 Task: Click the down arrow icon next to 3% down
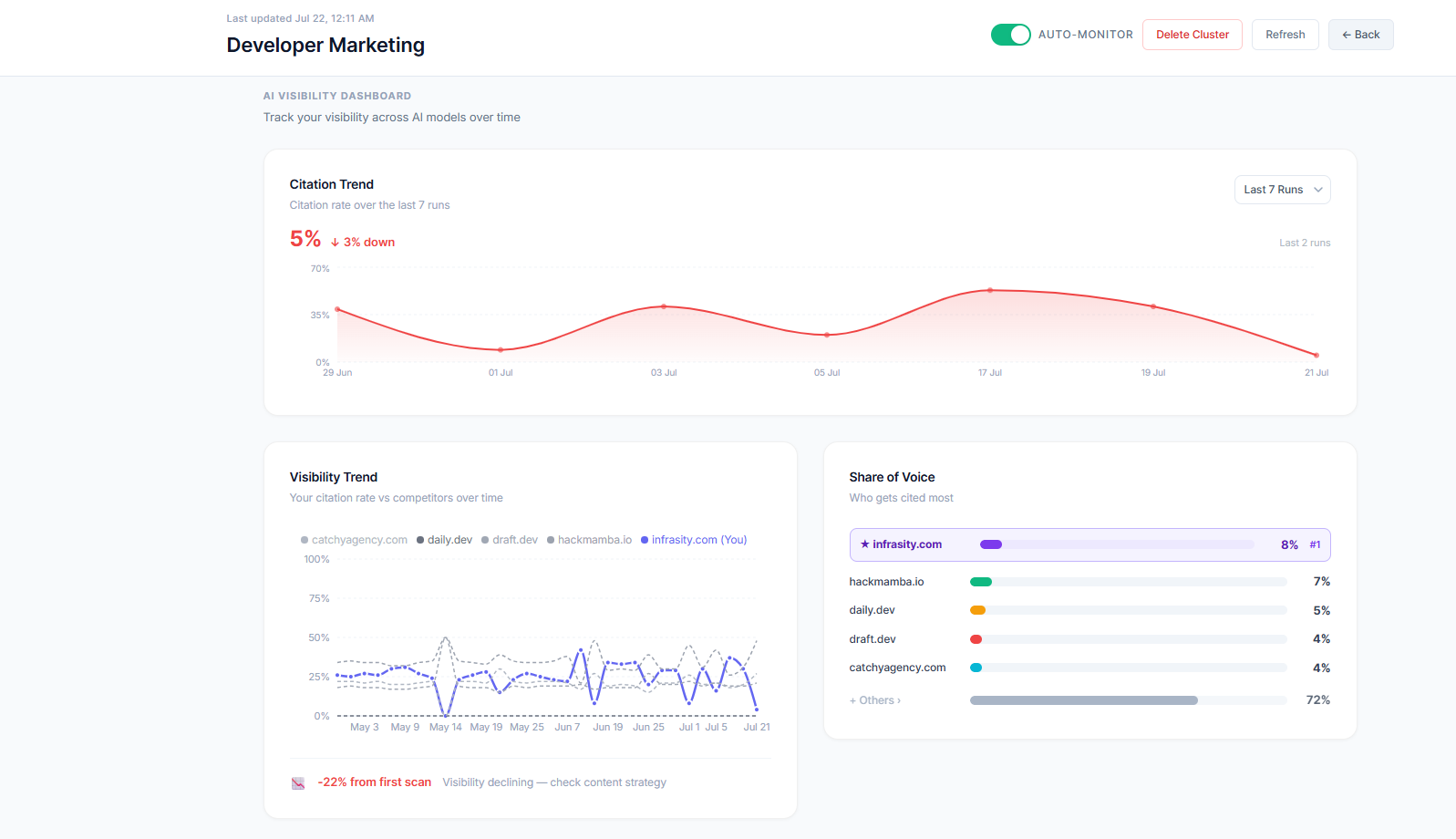click(336, 243)
